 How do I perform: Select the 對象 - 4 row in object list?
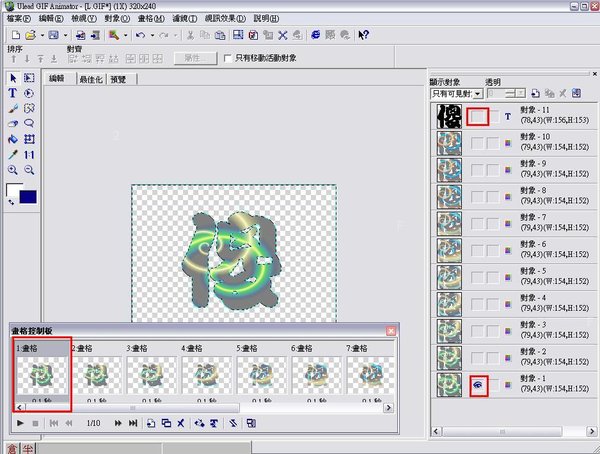point(514,304)
